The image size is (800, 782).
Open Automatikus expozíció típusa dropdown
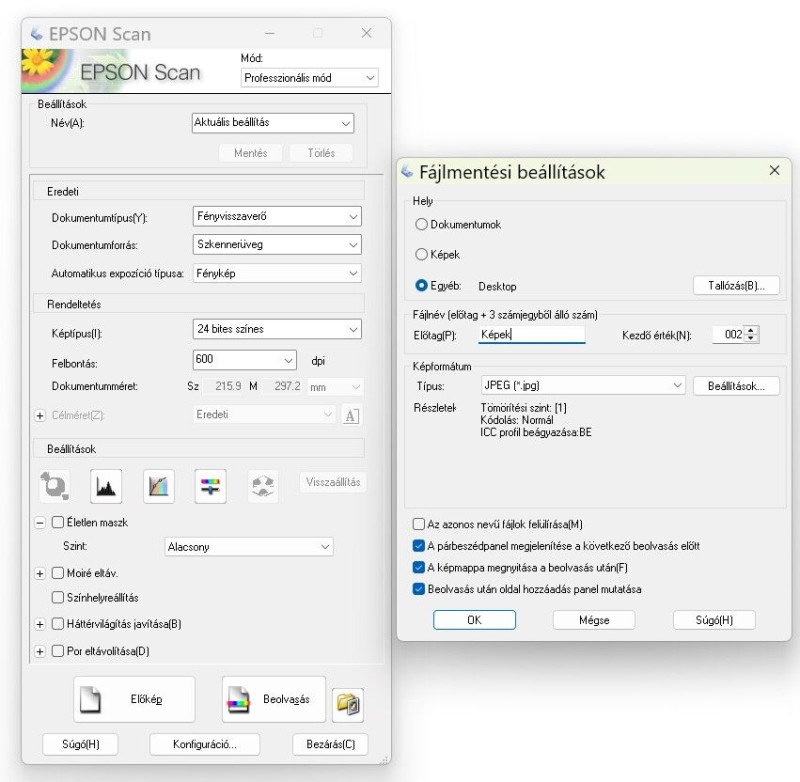point(277,273)
